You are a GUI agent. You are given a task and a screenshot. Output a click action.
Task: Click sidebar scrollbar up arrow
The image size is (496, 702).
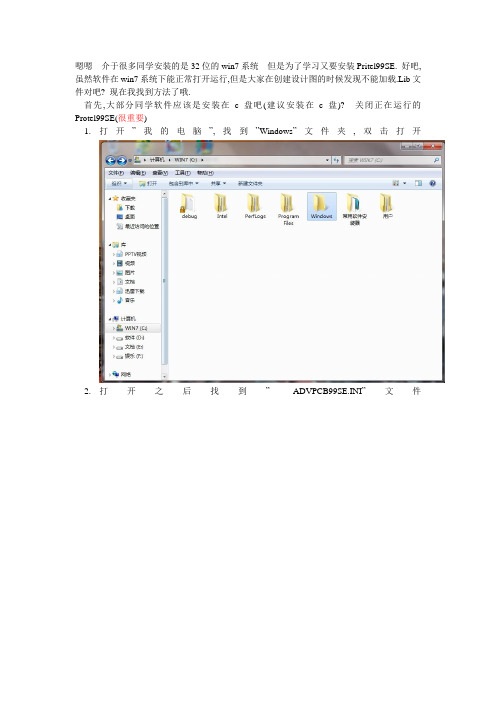[164, 194]
